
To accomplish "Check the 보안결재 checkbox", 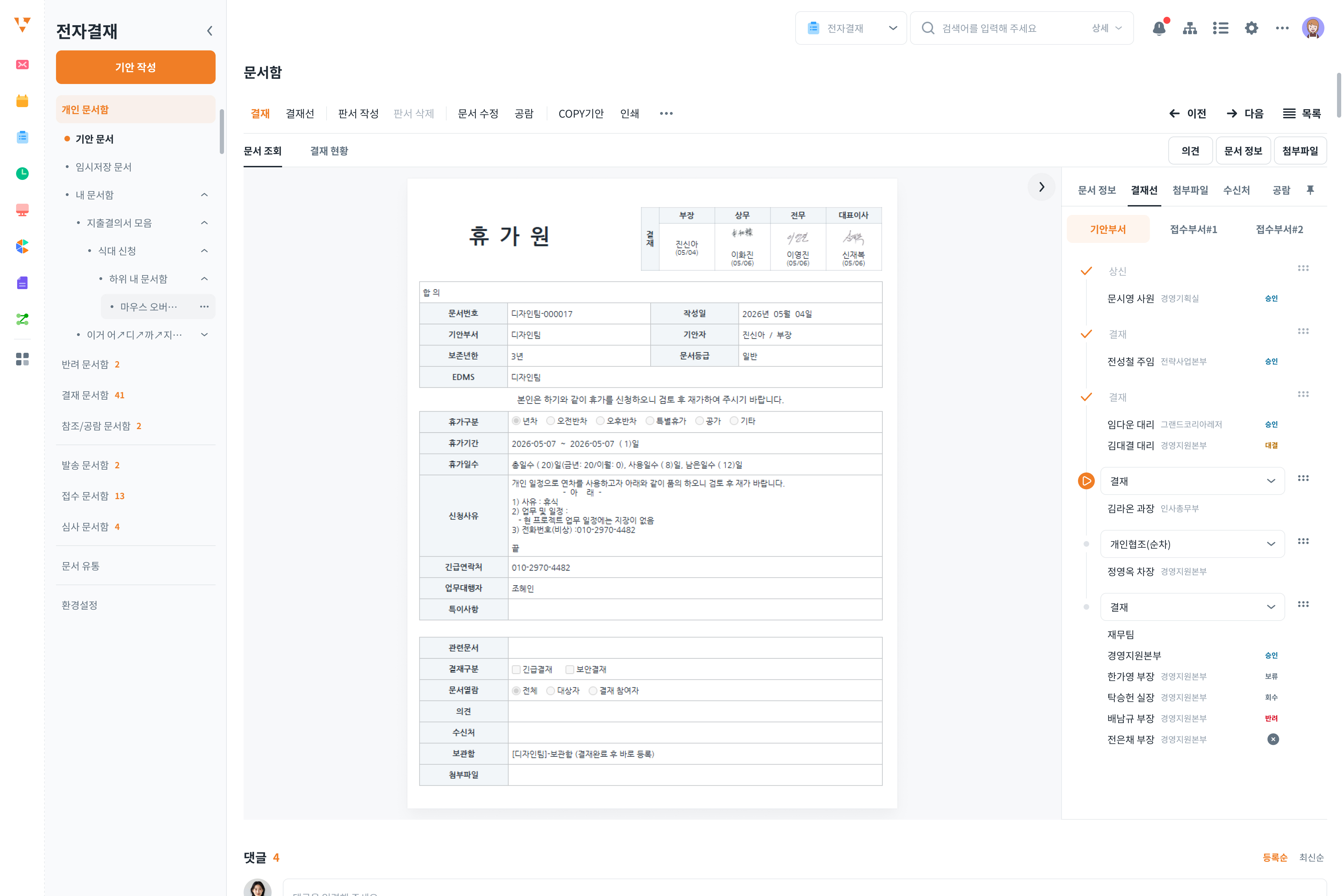I will coord(570,670).
